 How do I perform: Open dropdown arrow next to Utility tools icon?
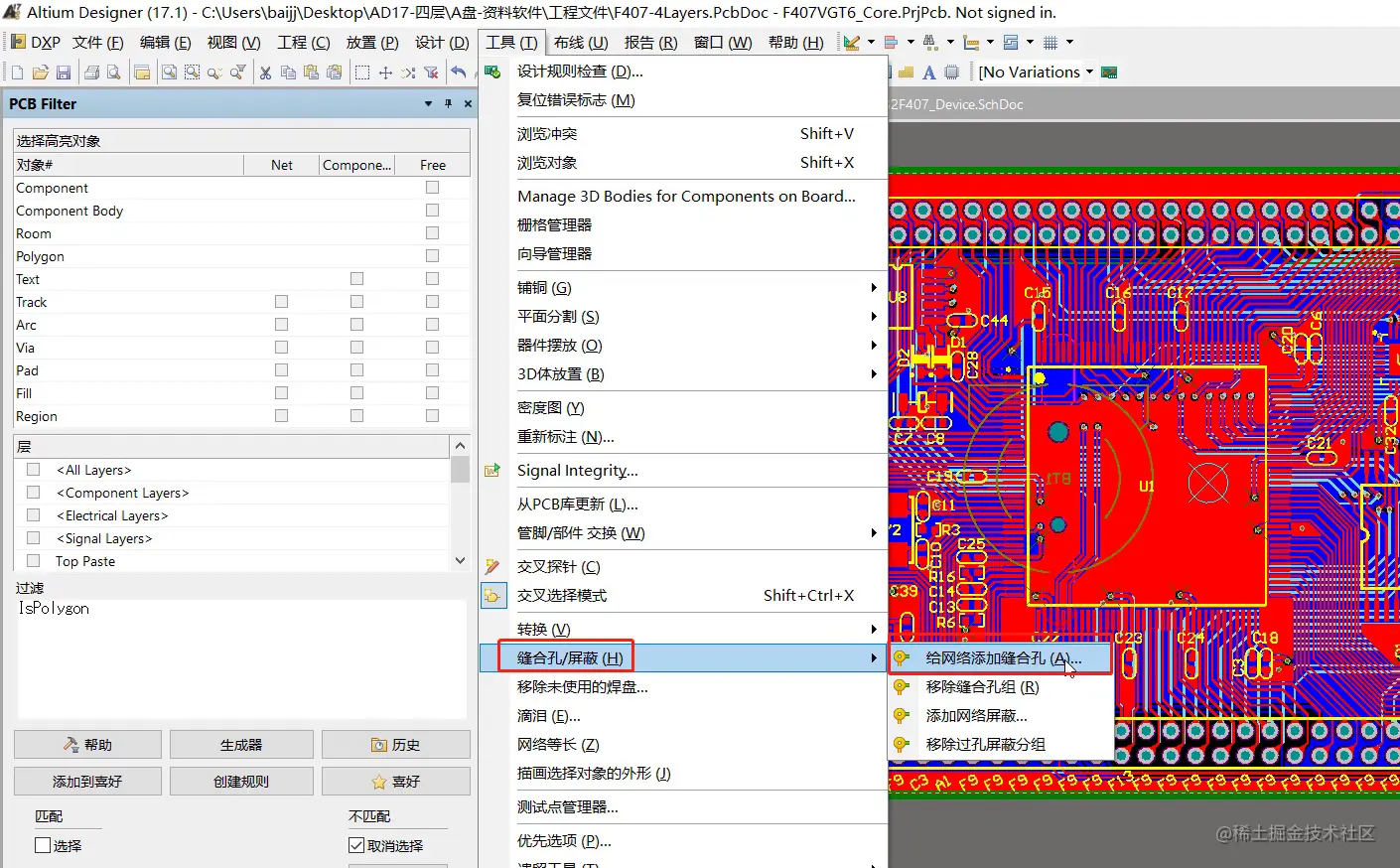click(871, 43)
